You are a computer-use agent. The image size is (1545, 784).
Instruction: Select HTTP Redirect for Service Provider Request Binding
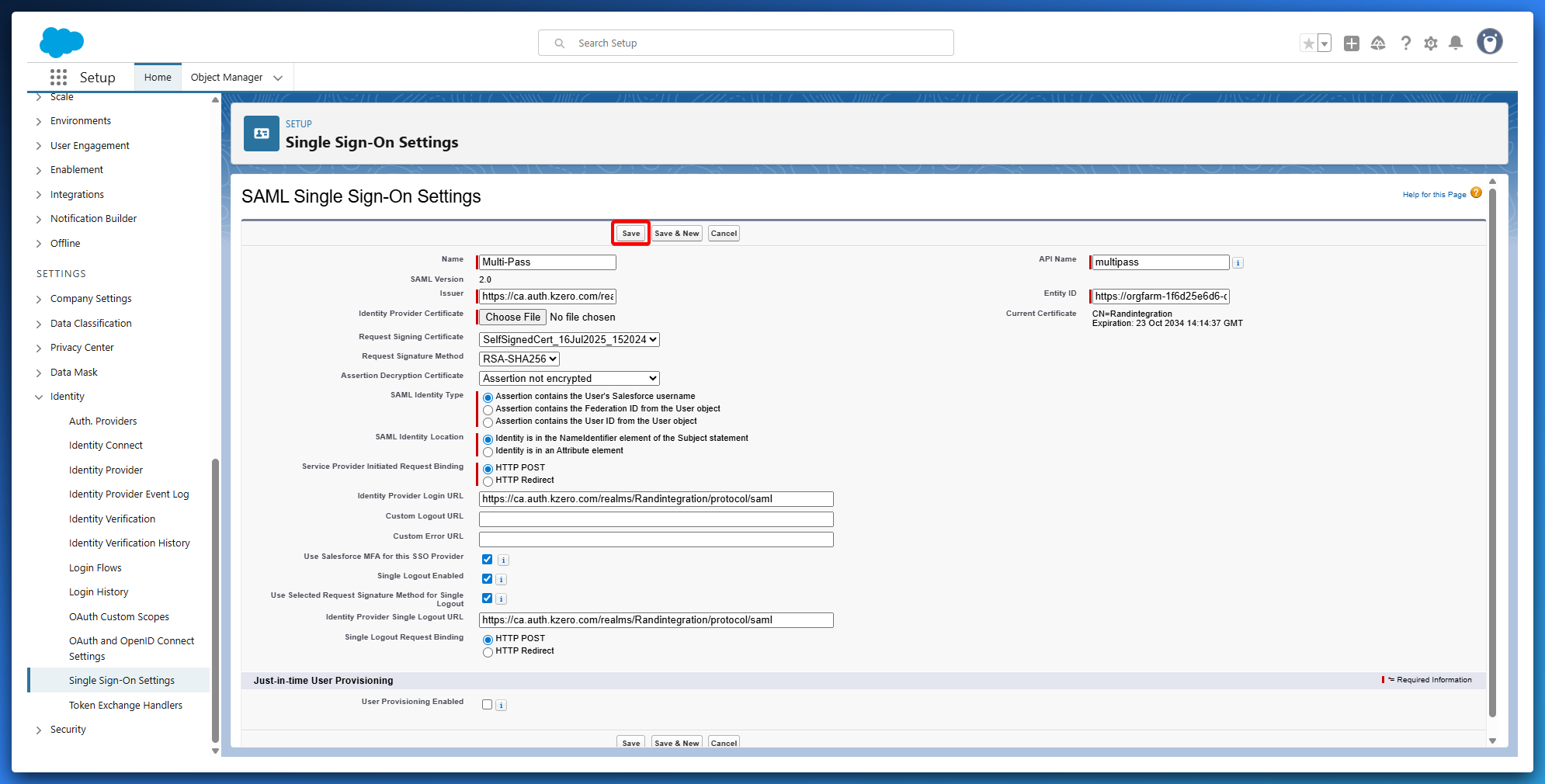[488, 481]
